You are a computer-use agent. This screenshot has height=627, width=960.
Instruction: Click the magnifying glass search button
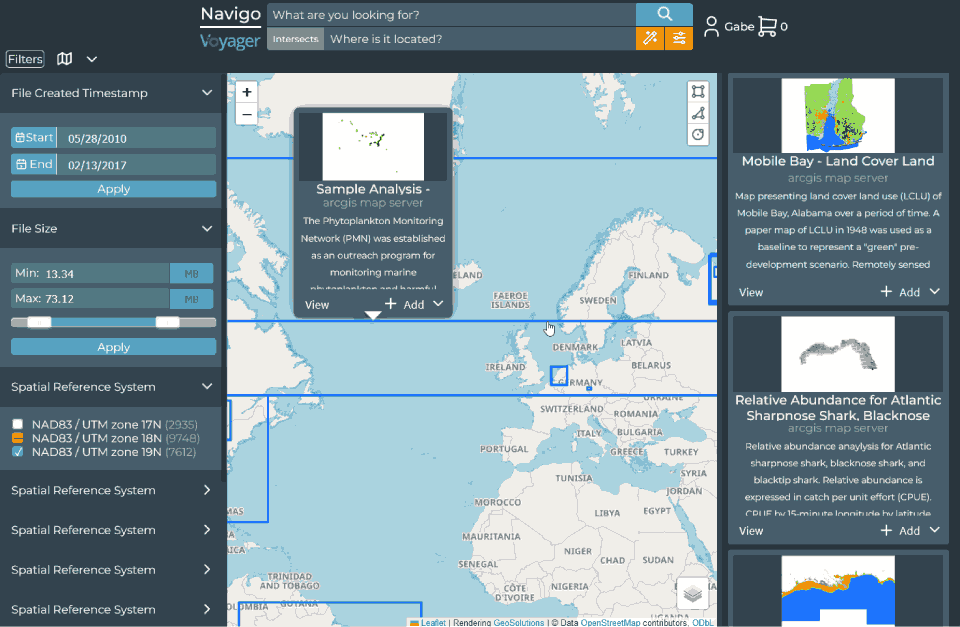pos(664,14)
